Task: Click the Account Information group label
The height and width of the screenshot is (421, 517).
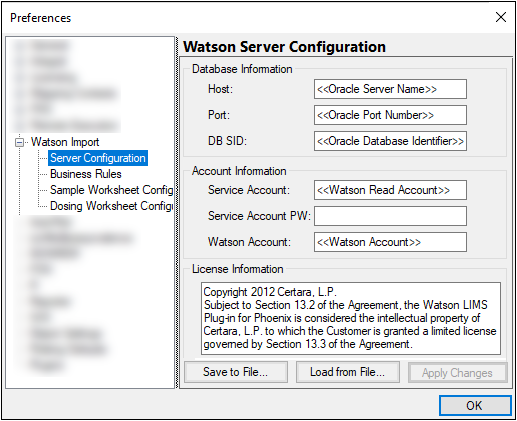Action: pos(239,171)
